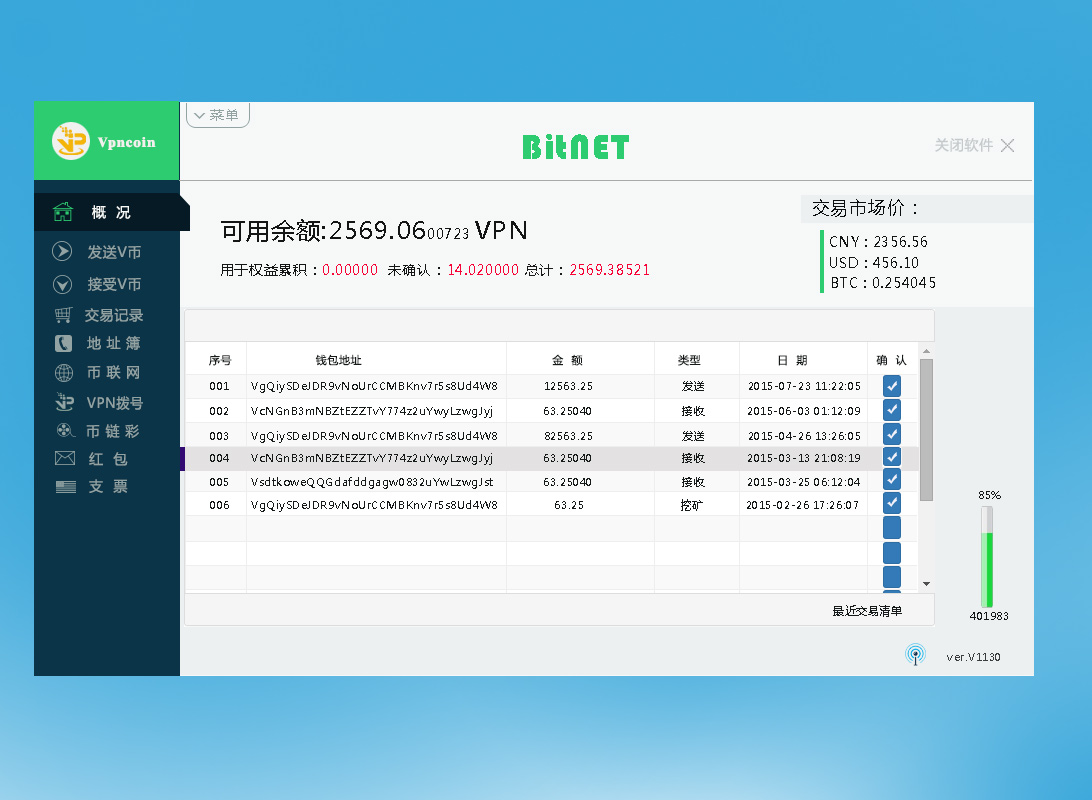Viewport: 1092px width, 800px height.
Task: Go to 发送V币 page
Action: [x=114, y=252]
